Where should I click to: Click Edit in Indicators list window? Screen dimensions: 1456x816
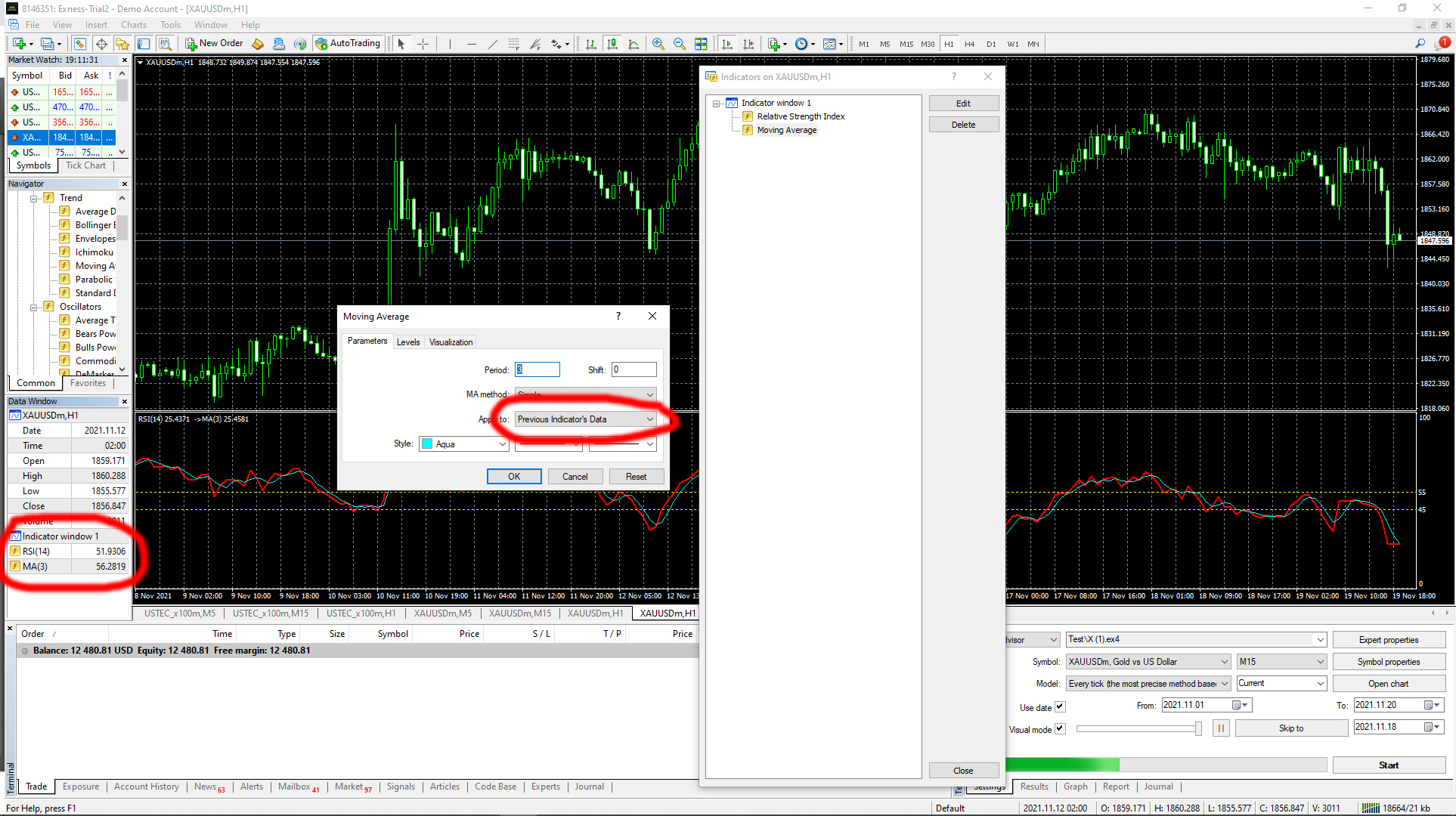pos(963,104)
